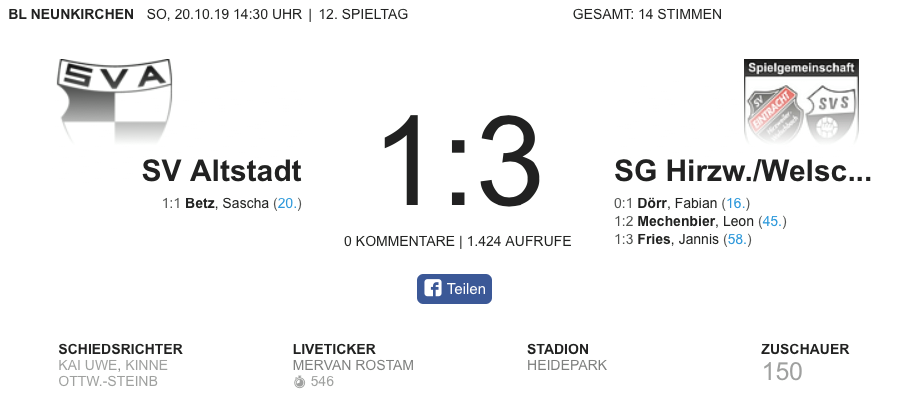
Task: Click the minute 58. goal link
Action: pos(738,240)
